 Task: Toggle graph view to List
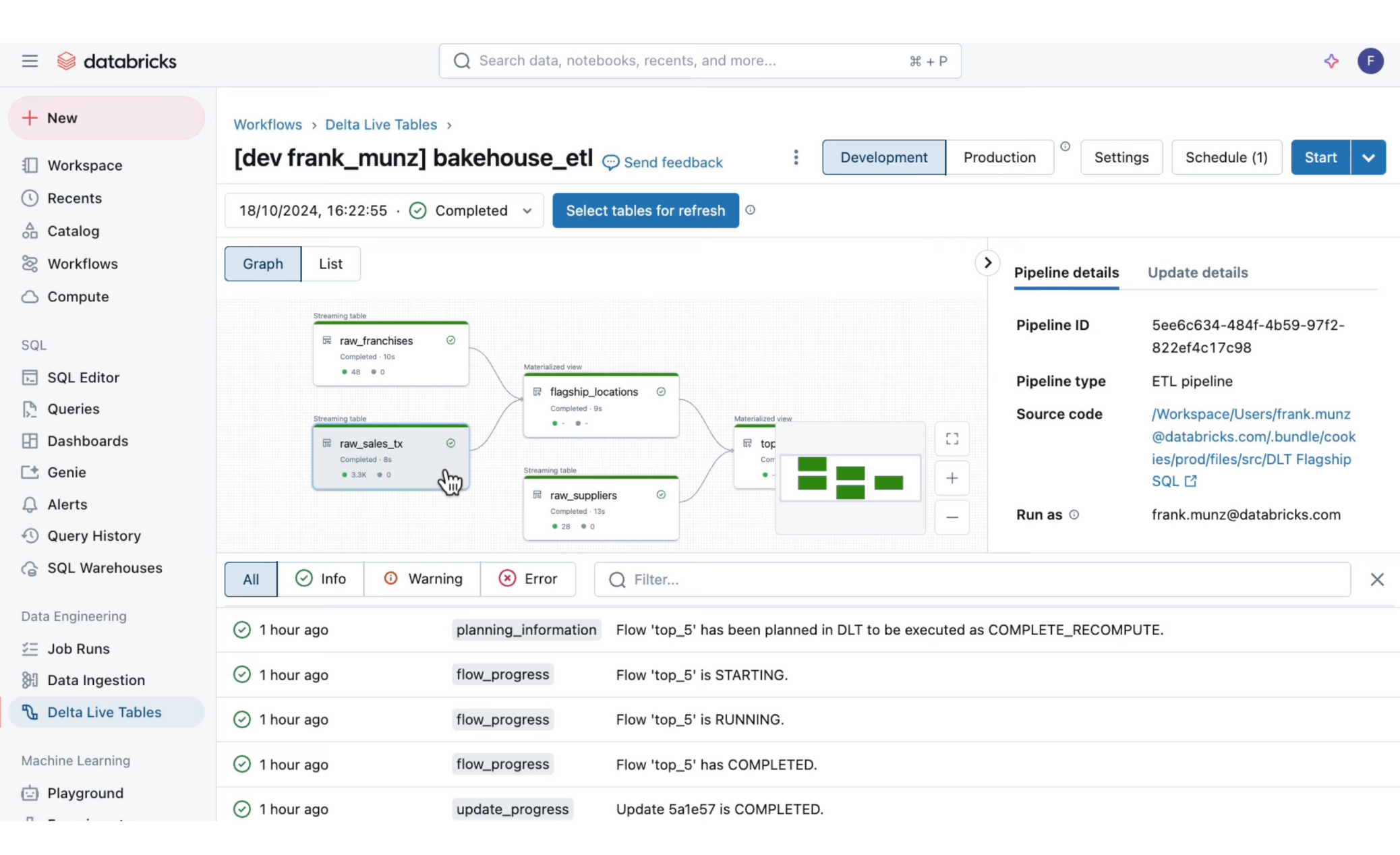pos(330,264)
